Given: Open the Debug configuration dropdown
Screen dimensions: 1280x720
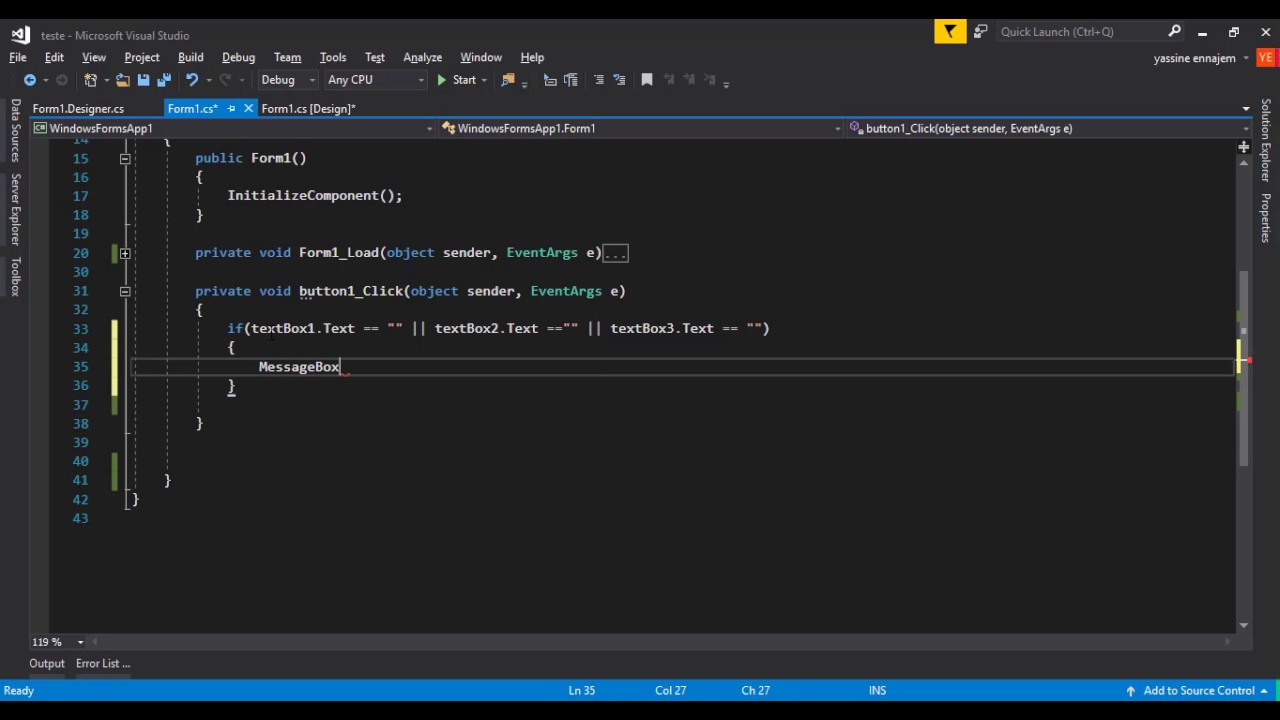Looking at the screenshot, I should tap(287, 80).
